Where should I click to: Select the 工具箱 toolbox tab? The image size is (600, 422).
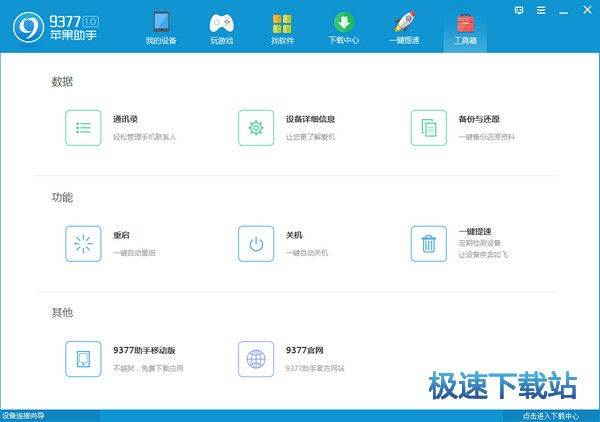(x=465, y=28)
